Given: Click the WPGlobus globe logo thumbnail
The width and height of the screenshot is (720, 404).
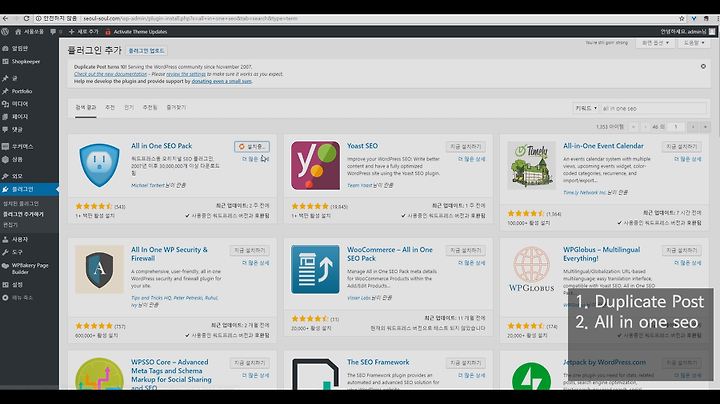Looking at the screenshot, I should click(531, 269).
